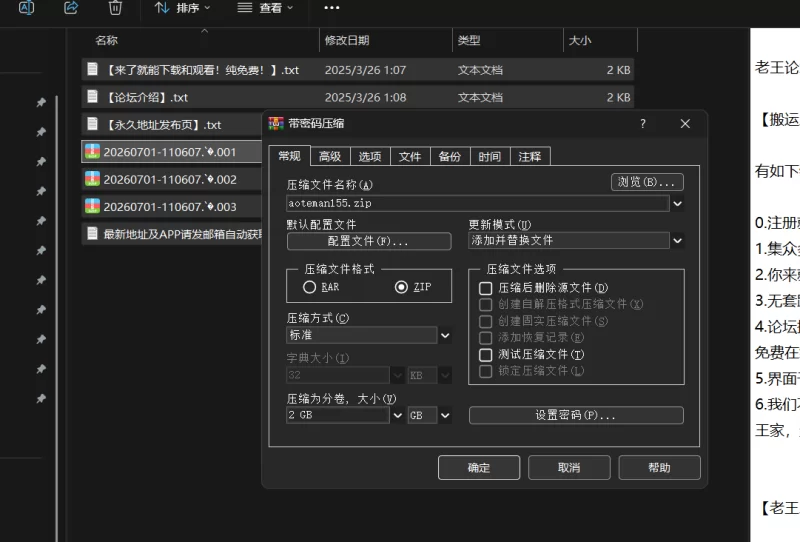Click file name 20260701-110607 ending .002
Screen dimensions: 800x542
[170, 179]
